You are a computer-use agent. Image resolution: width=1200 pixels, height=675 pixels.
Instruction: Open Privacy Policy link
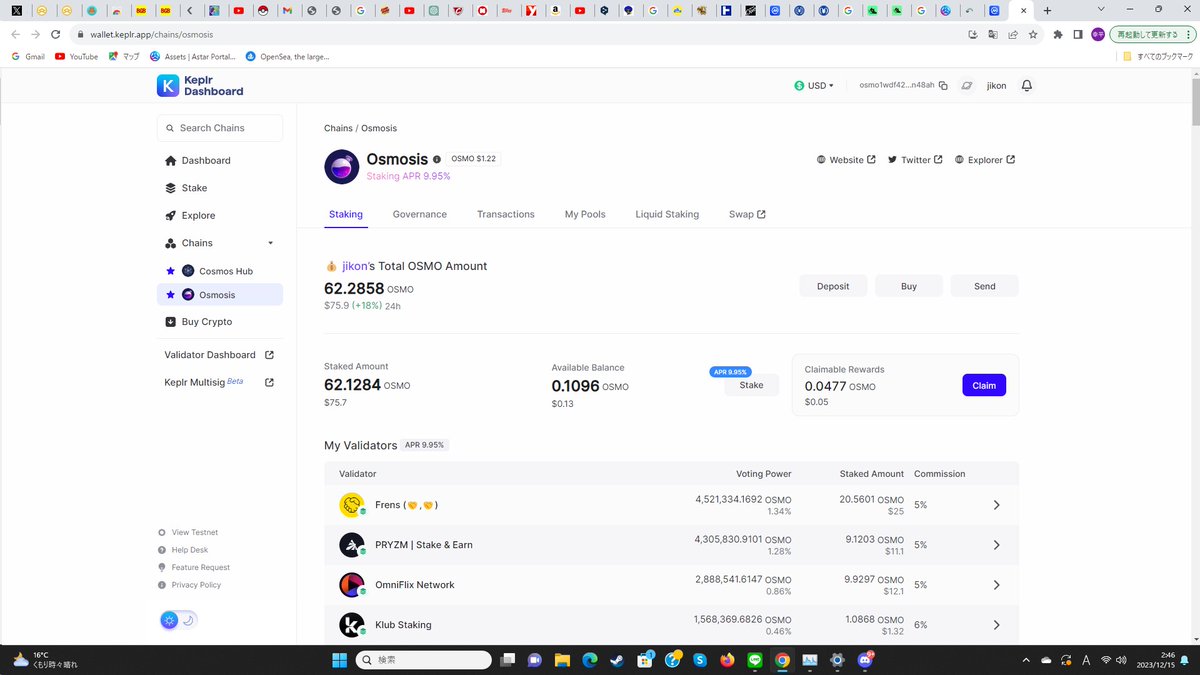coord(190,585)
